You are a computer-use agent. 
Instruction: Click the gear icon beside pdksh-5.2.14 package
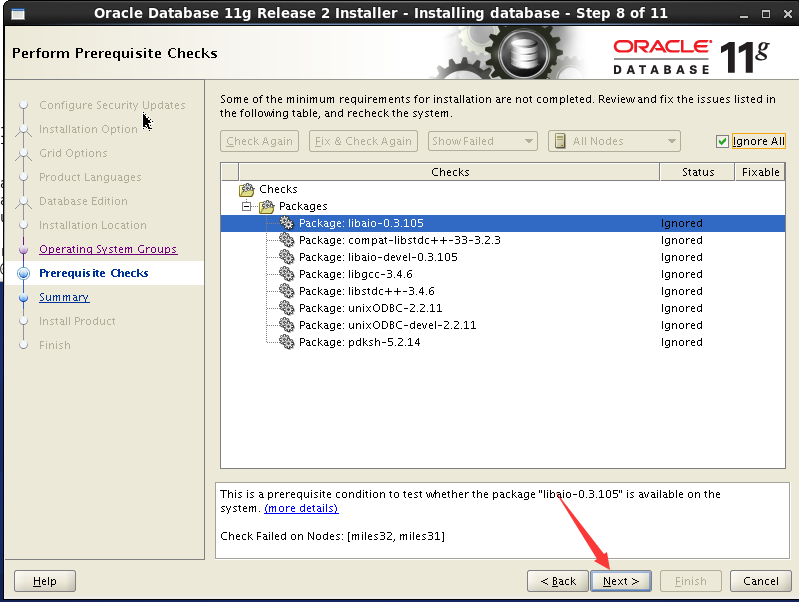tap(287, 342)
